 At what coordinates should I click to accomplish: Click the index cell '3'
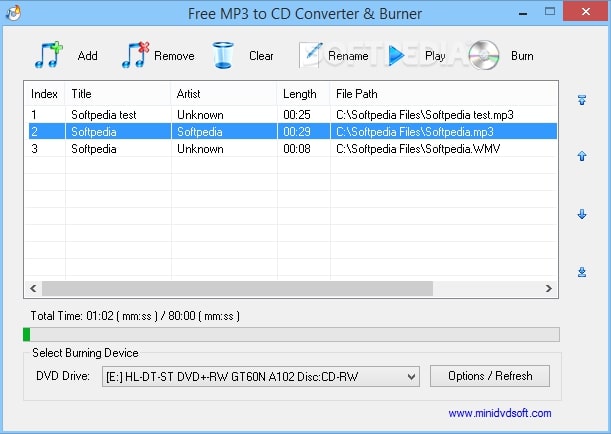point(35,149)
